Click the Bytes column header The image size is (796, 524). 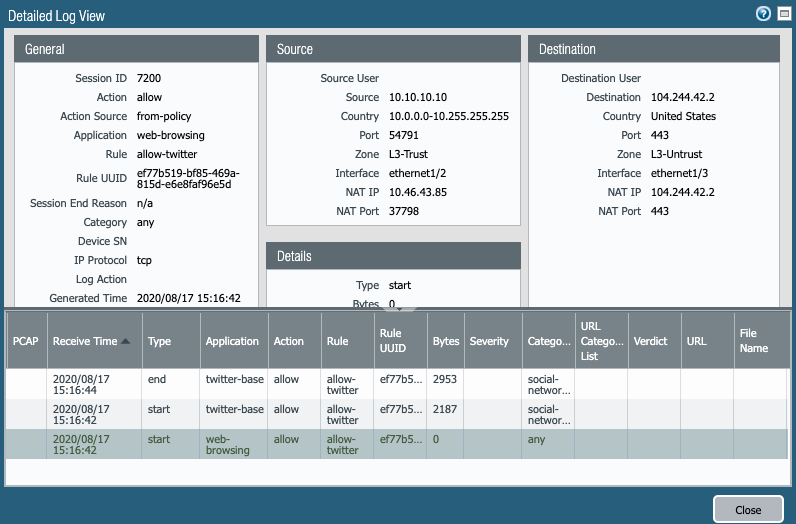coord(445,341)
